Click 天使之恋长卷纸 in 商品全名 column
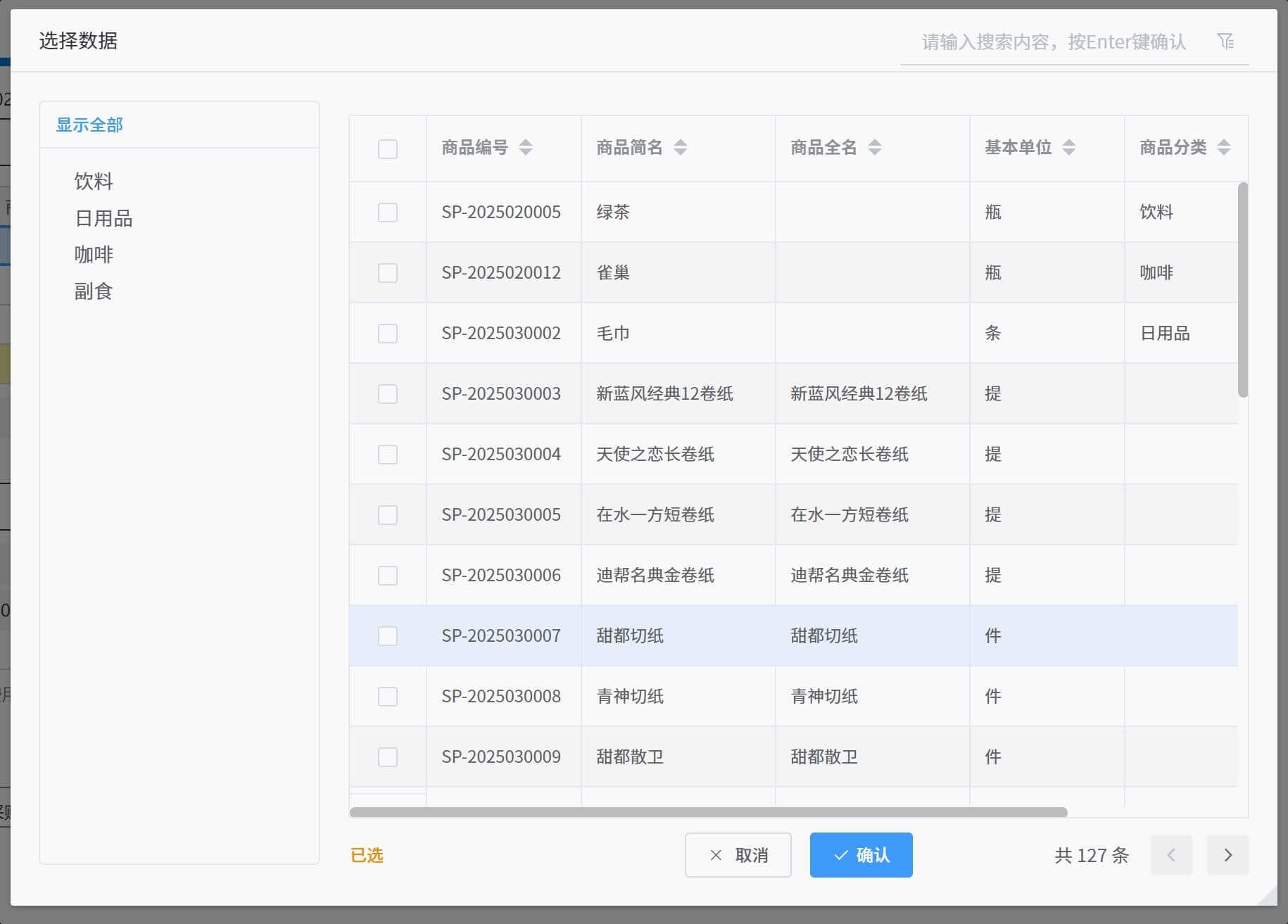Screen dimensions: 1288x924 pyautogui.click(x=850, y=454)
